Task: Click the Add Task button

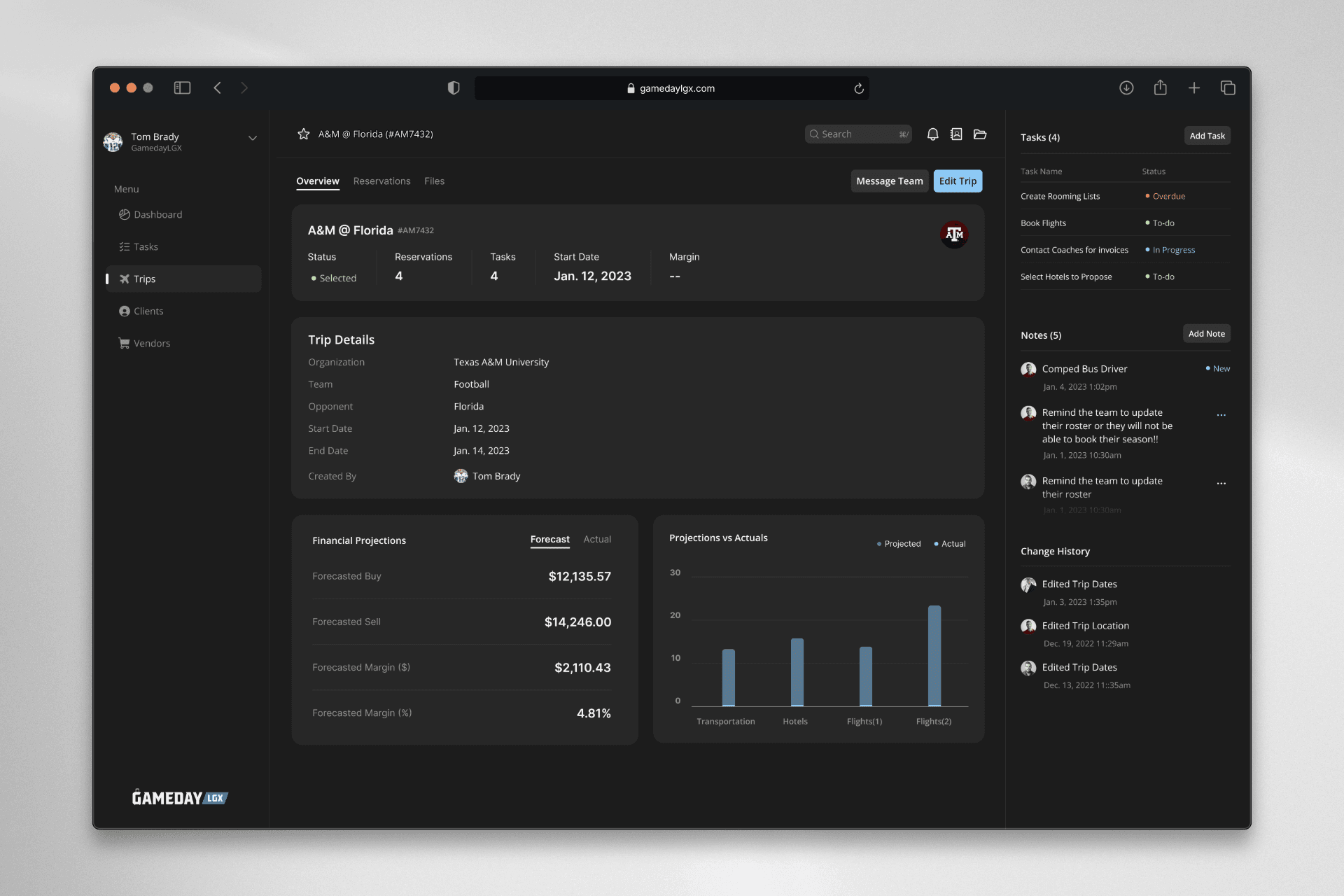Action: tap(1207, 136)
